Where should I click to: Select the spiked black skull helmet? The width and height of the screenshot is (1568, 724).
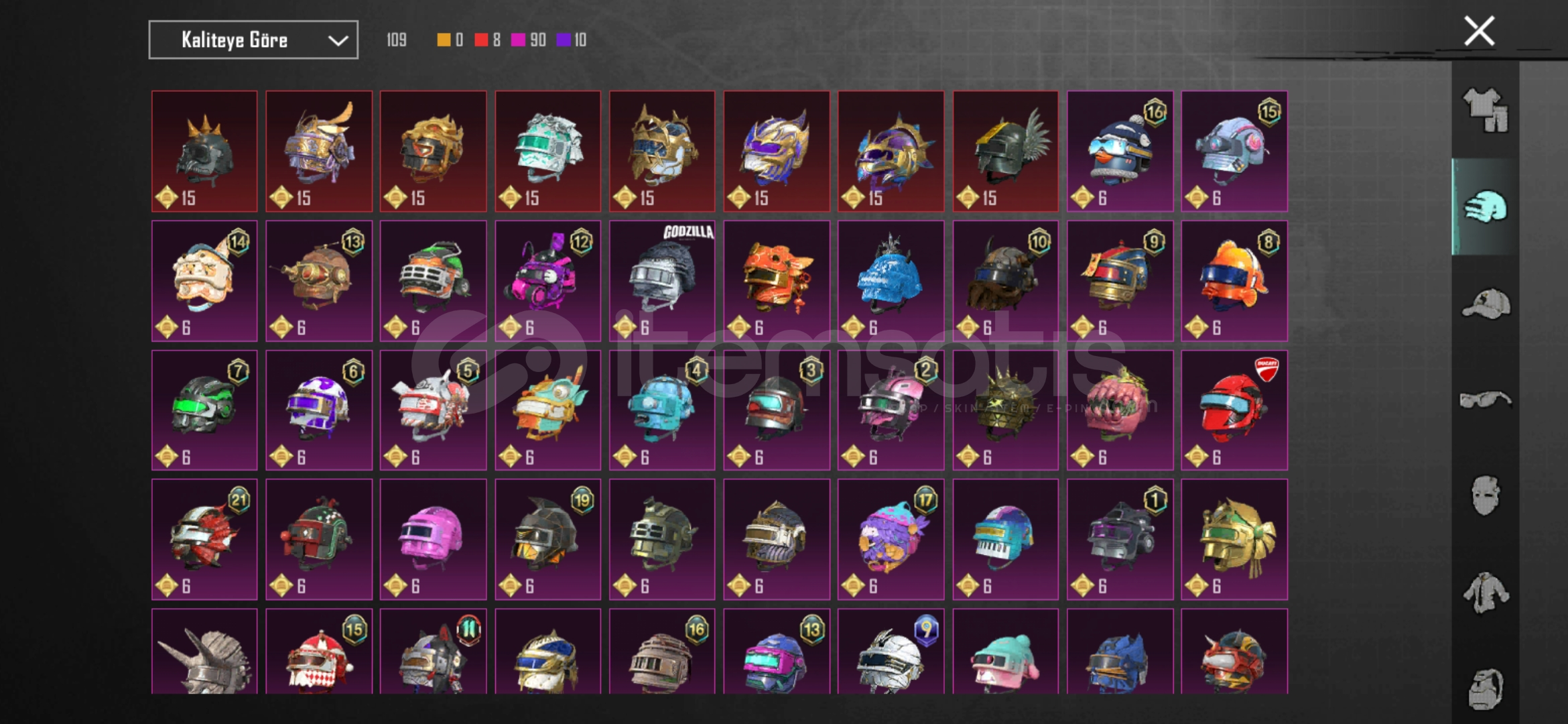204,151
